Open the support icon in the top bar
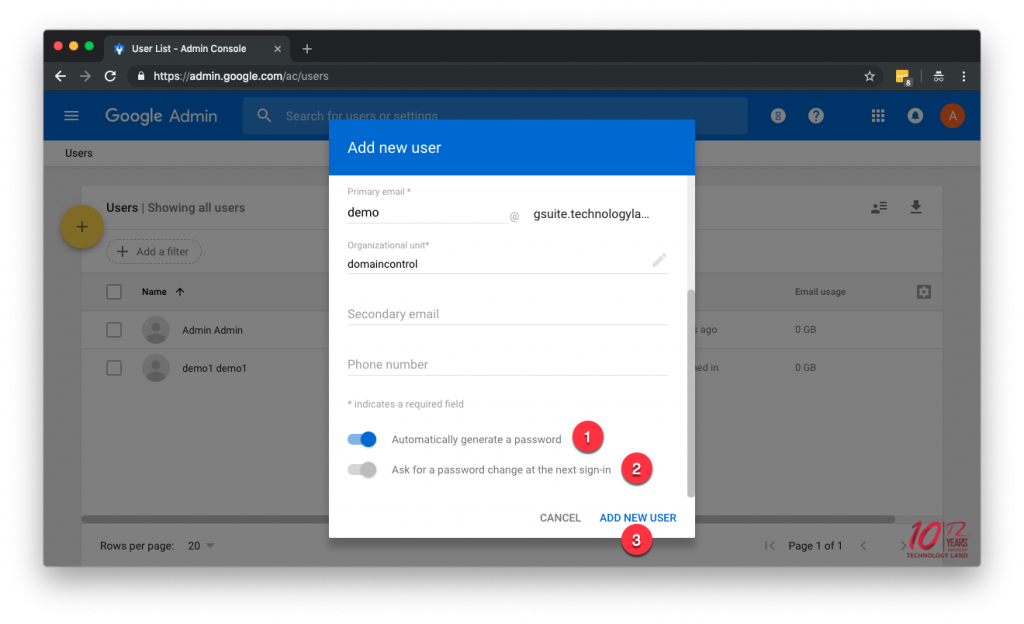The width and height of the screenshot is (1024, 624). tap(778, 115)
